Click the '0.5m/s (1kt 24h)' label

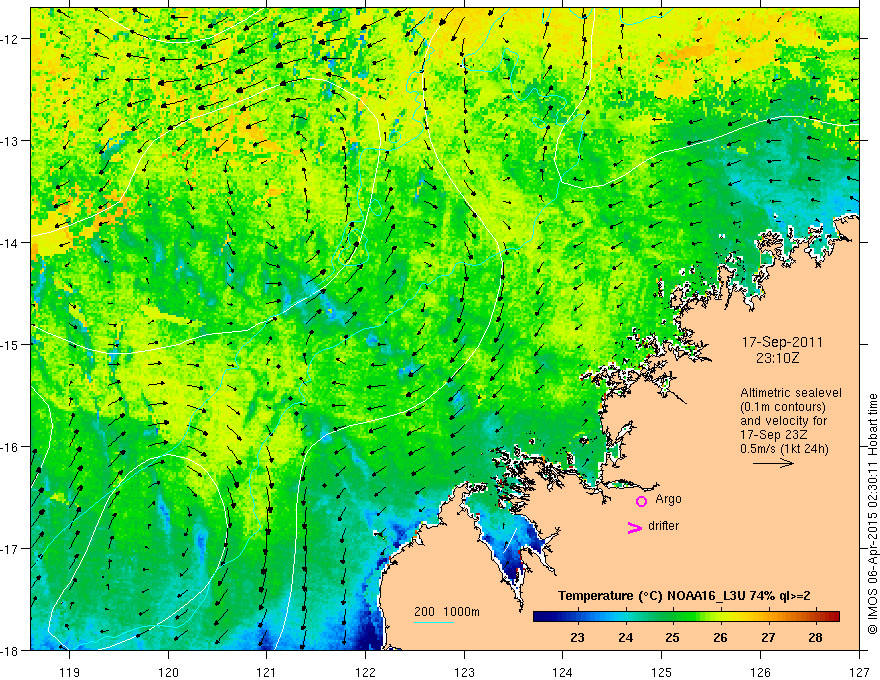[784, 449]
